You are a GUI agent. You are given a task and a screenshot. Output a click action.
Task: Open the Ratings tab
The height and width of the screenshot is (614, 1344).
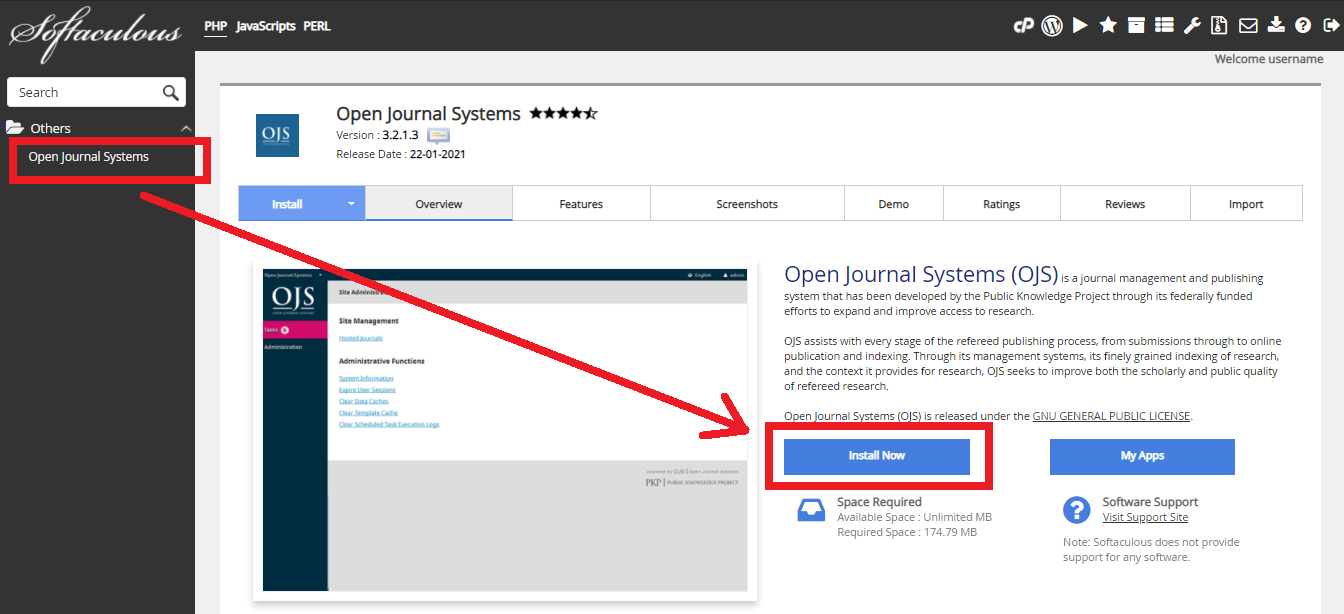[x=1001, y=203]
